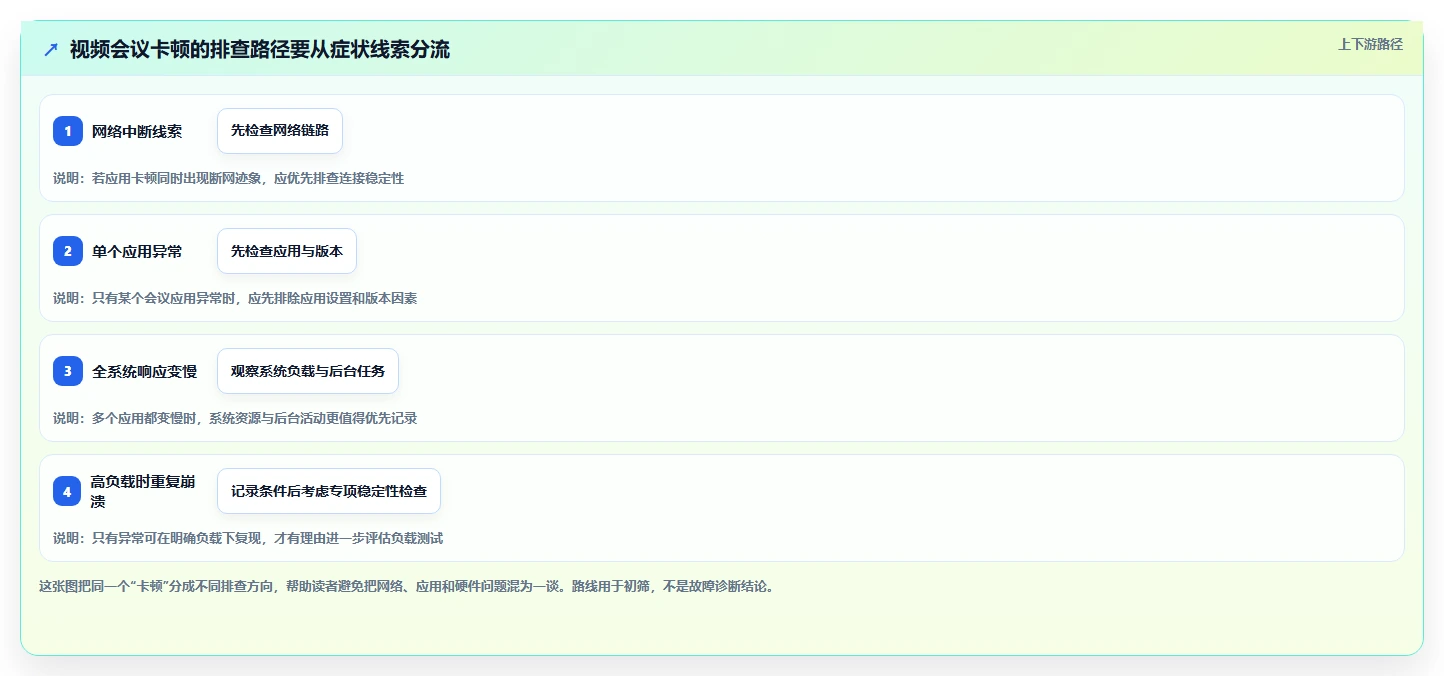1444x676 pixels.
Task: Click the note starting 说明：若应用卡顿同时出现断网迹象
Action: 229,178
